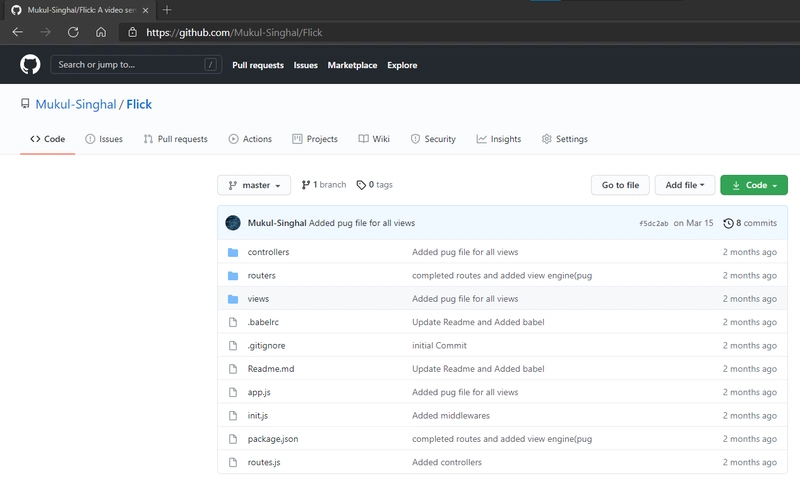
Task: Open the .babelrc file
Action: pos(263,322)
